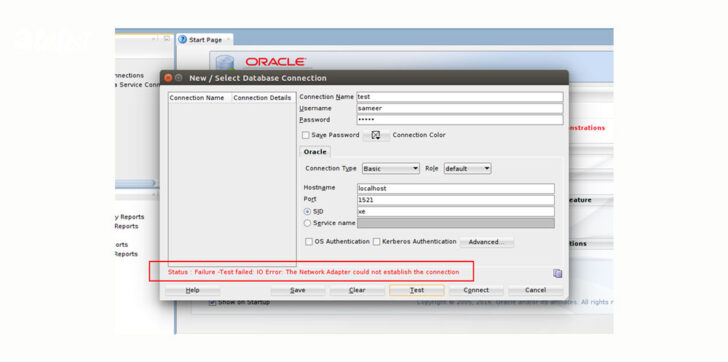Image resolution: width=728 pixels, height=362 pixels.
Task: Open the Role dropdown set to default
Action: [x=468, y=168]
